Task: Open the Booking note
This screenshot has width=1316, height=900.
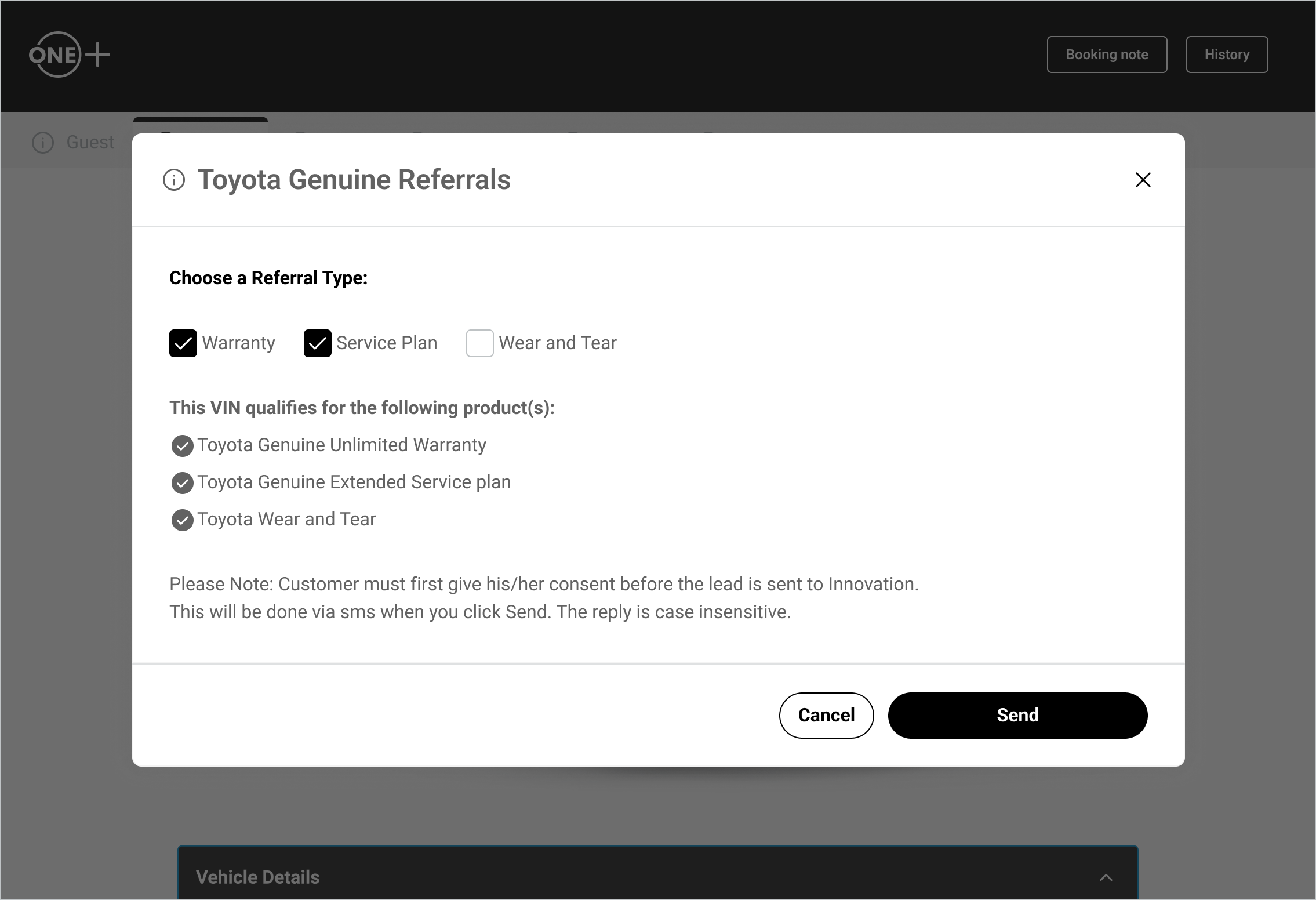Action: [x=1107, y=55]
